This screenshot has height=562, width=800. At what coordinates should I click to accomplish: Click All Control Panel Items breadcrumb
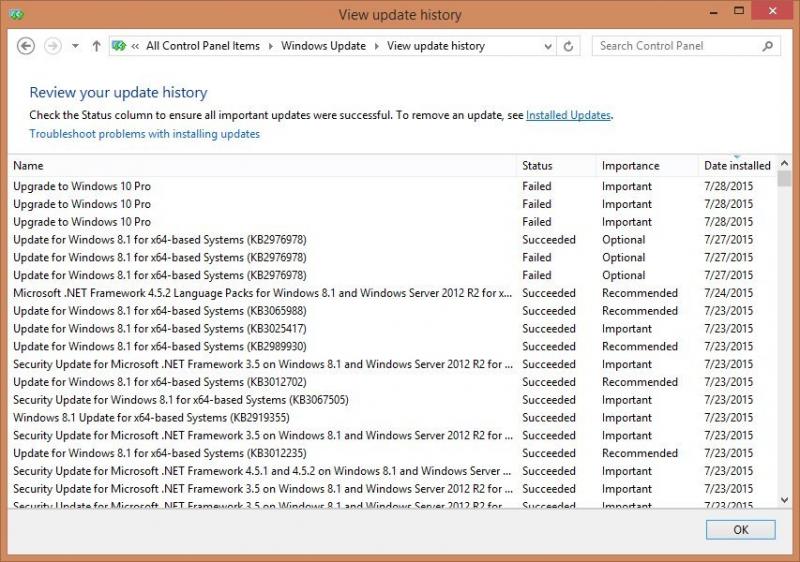pyautogui.click(x=203, y=46)
